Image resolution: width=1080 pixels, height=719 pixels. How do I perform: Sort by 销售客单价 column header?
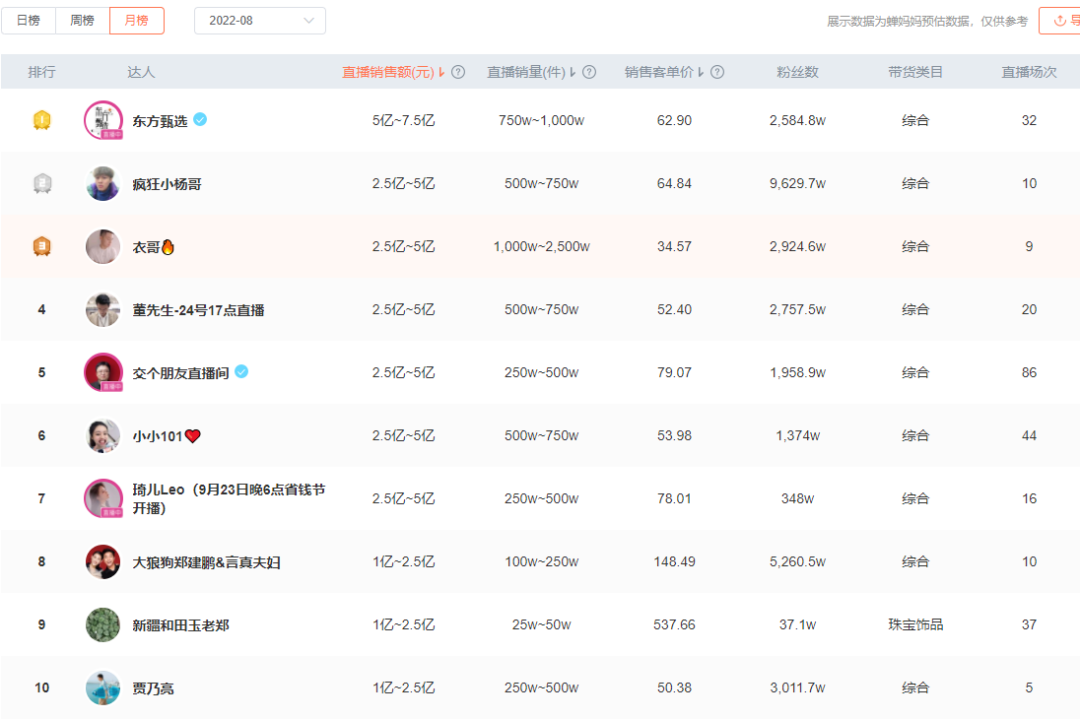click(664, 72)
